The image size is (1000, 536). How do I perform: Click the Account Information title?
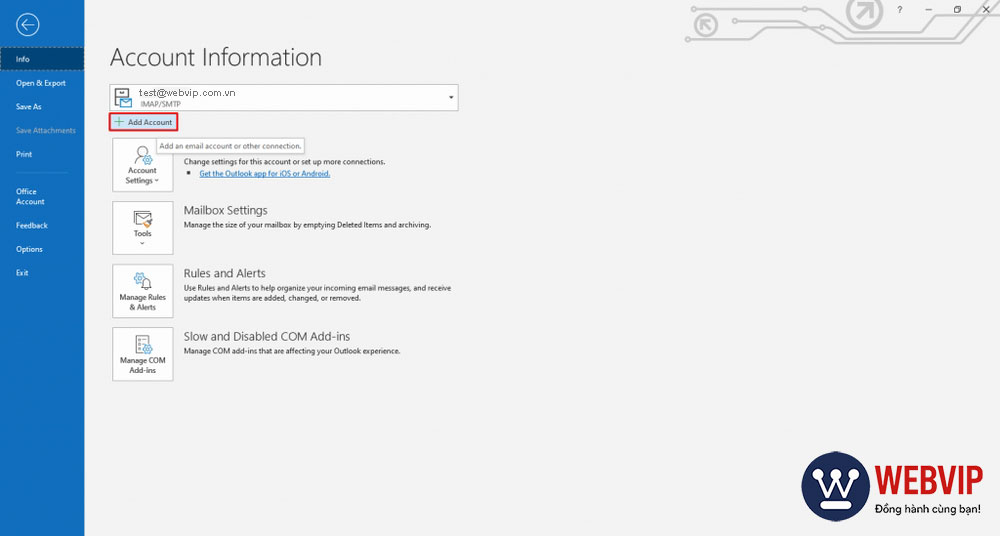(x=216, y=57)
